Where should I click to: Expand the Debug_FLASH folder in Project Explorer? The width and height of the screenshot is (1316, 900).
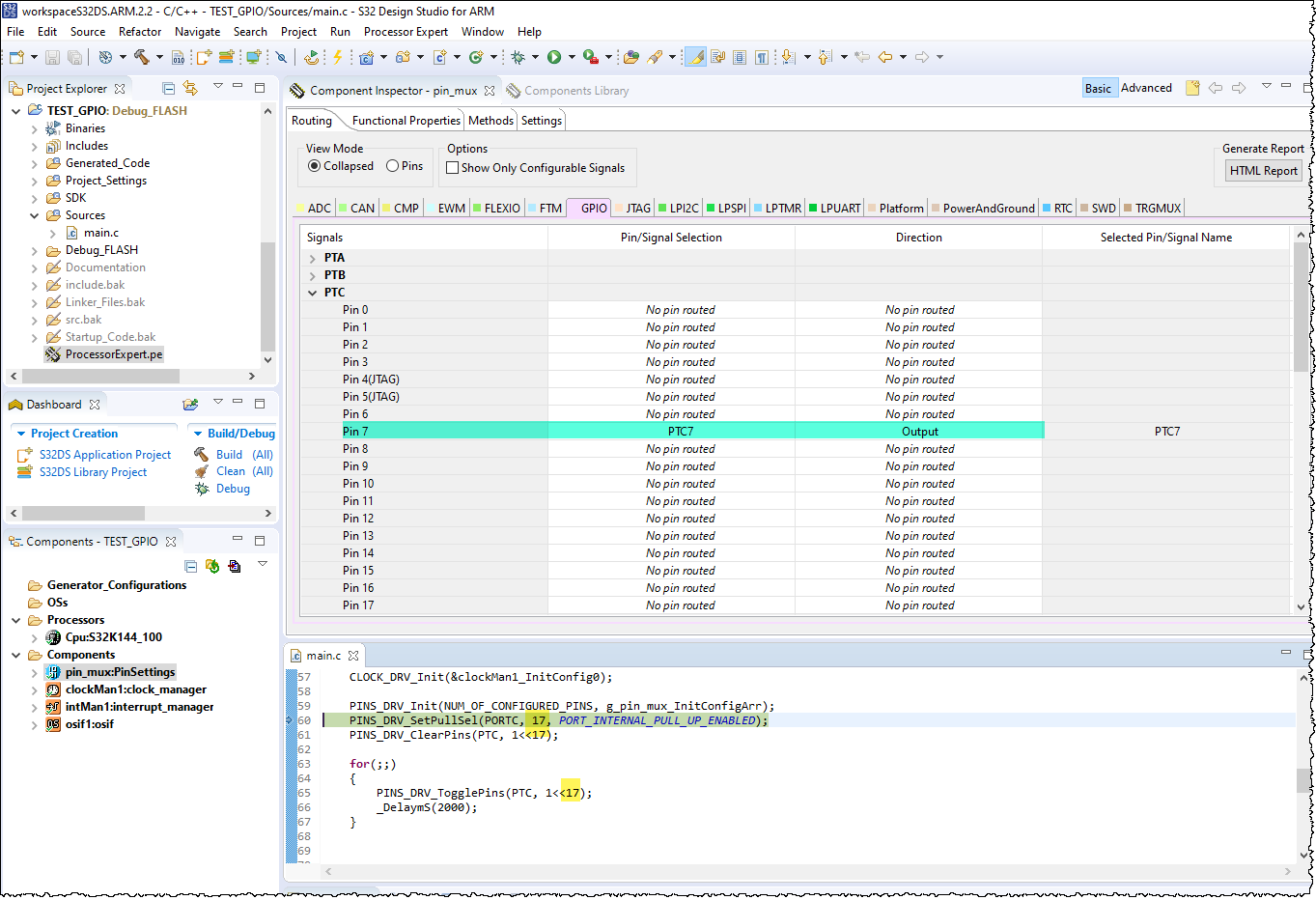[x=35, y=250]
